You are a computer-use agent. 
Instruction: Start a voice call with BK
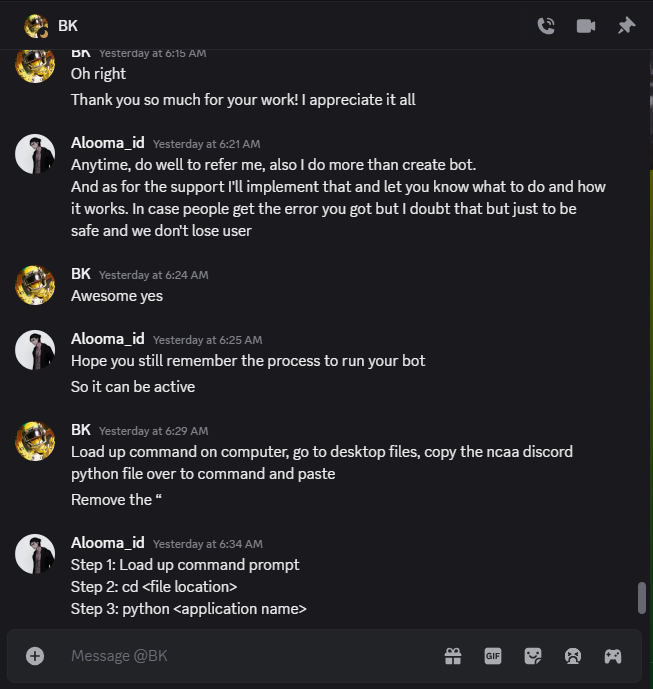point(546,26)
